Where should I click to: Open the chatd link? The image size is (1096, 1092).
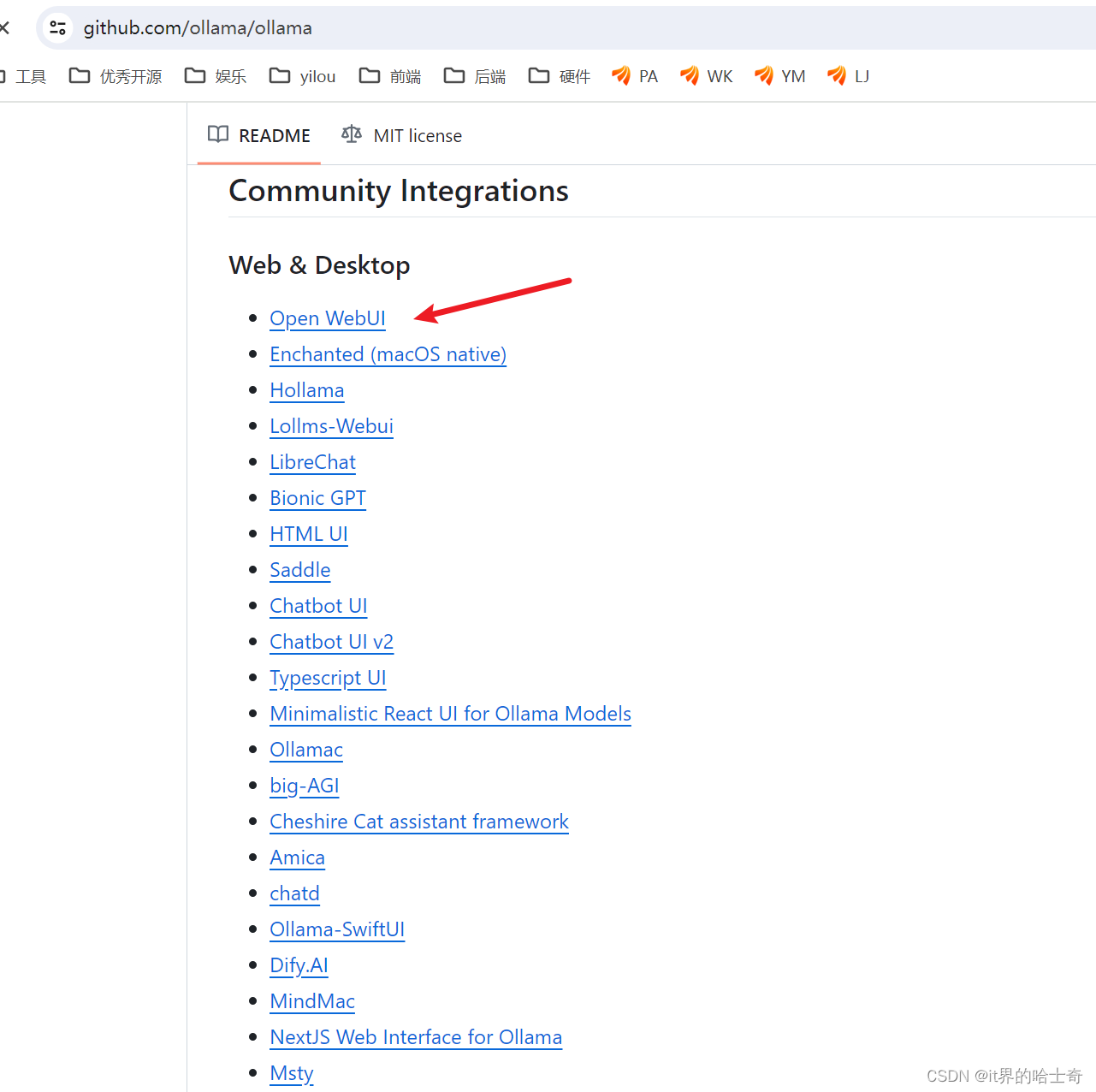(x=294, y=893)
